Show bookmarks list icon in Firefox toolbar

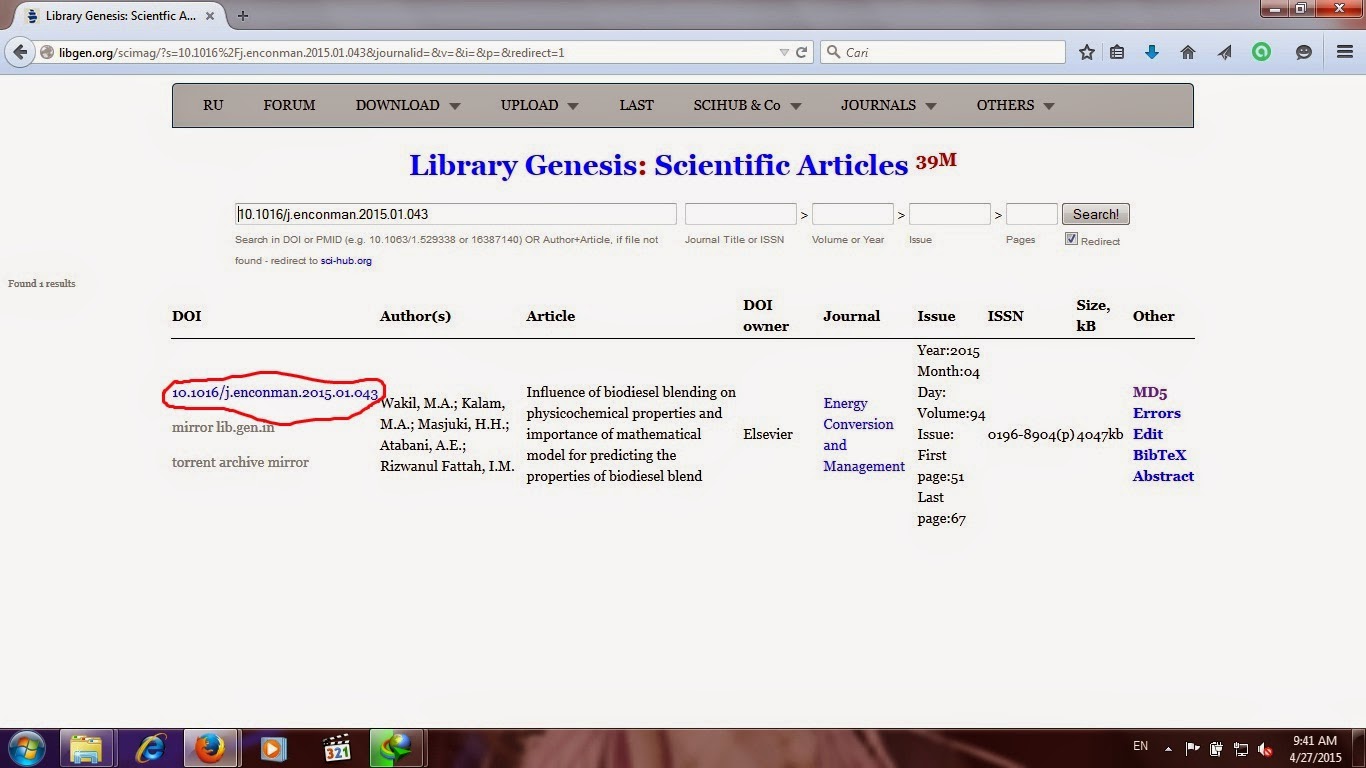click(x=1117, y=52)
